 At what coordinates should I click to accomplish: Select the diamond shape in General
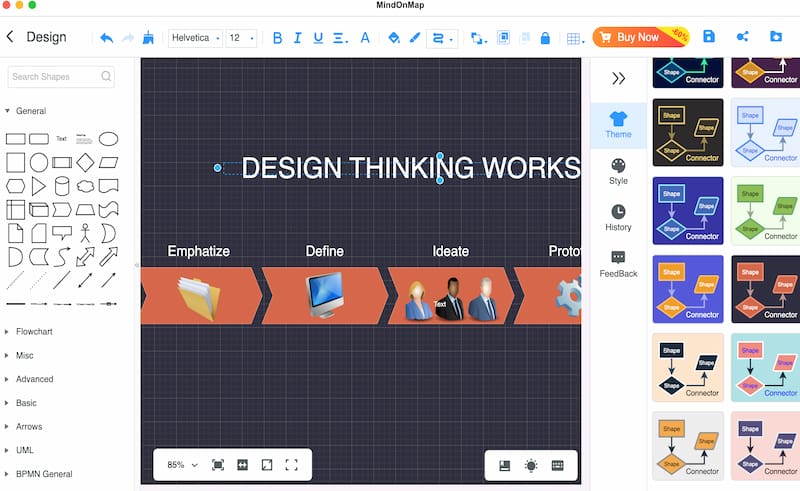point(85,163)
